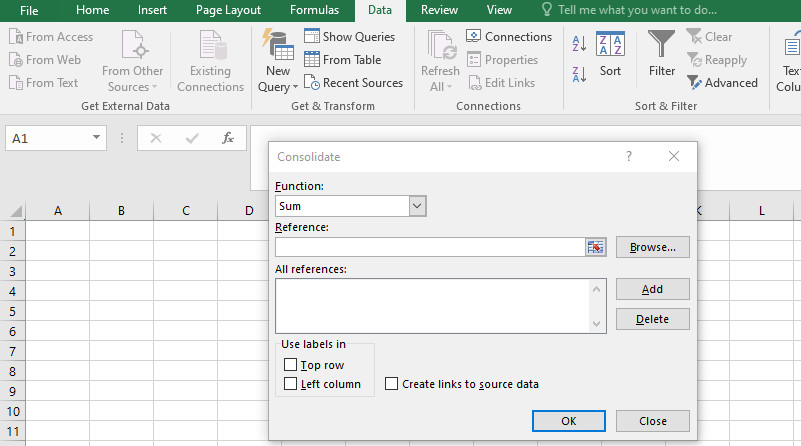Sort Z to A descending
Screen dimensions: 801x446
(x=579, y=75)
